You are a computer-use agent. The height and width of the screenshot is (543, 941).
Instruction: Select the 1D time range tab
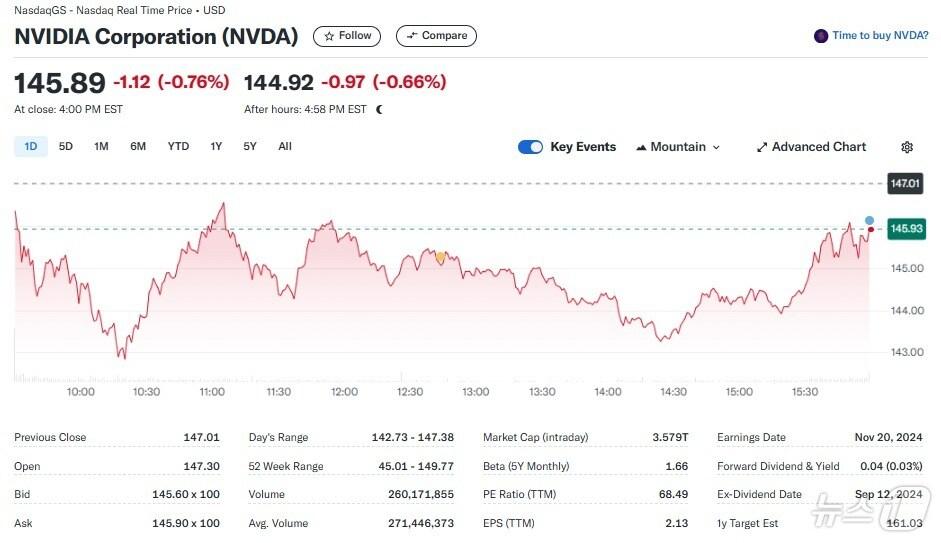coord(30,147)
